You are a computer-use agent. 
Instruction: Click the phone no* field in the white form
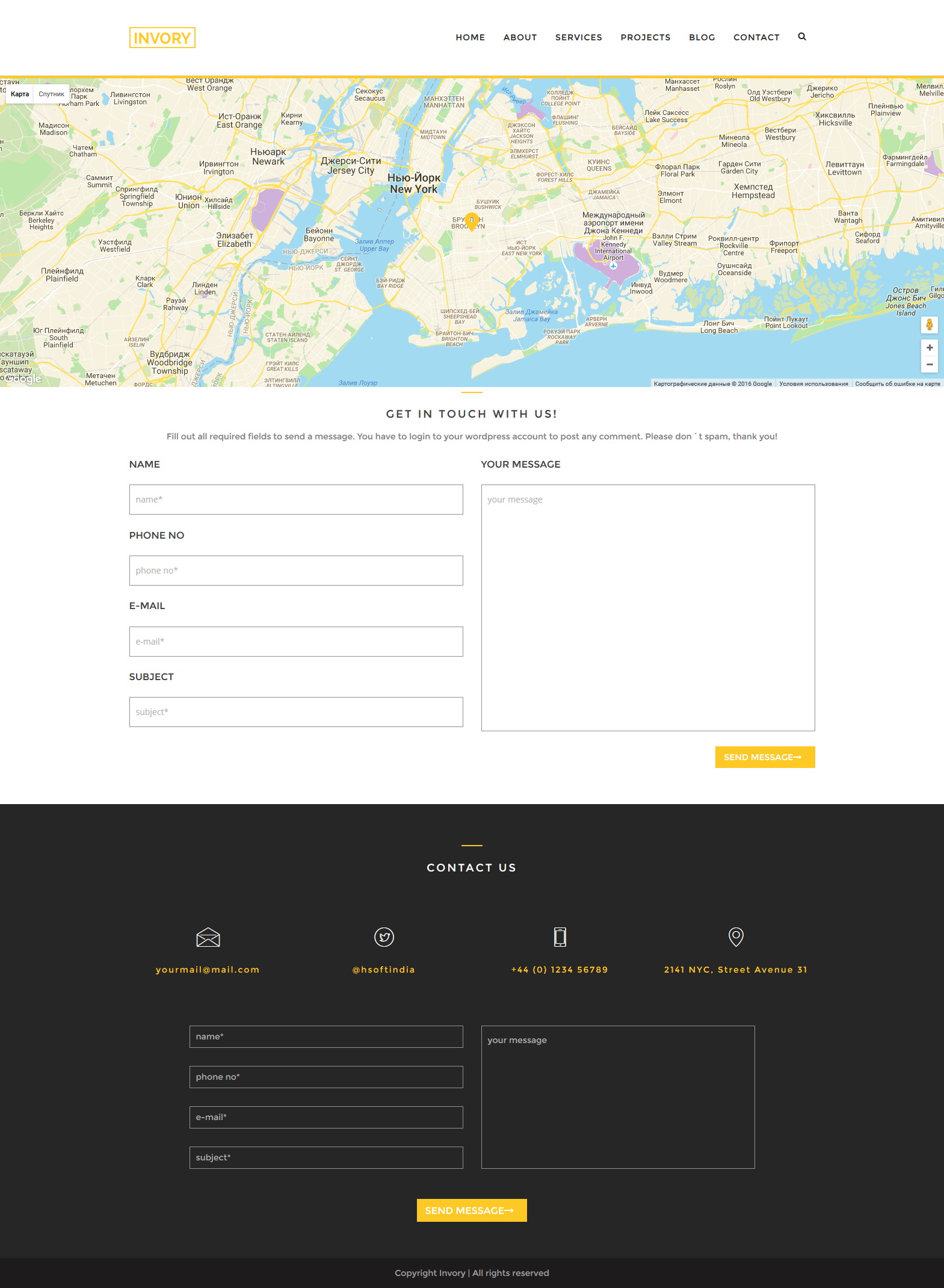[296, 571]
